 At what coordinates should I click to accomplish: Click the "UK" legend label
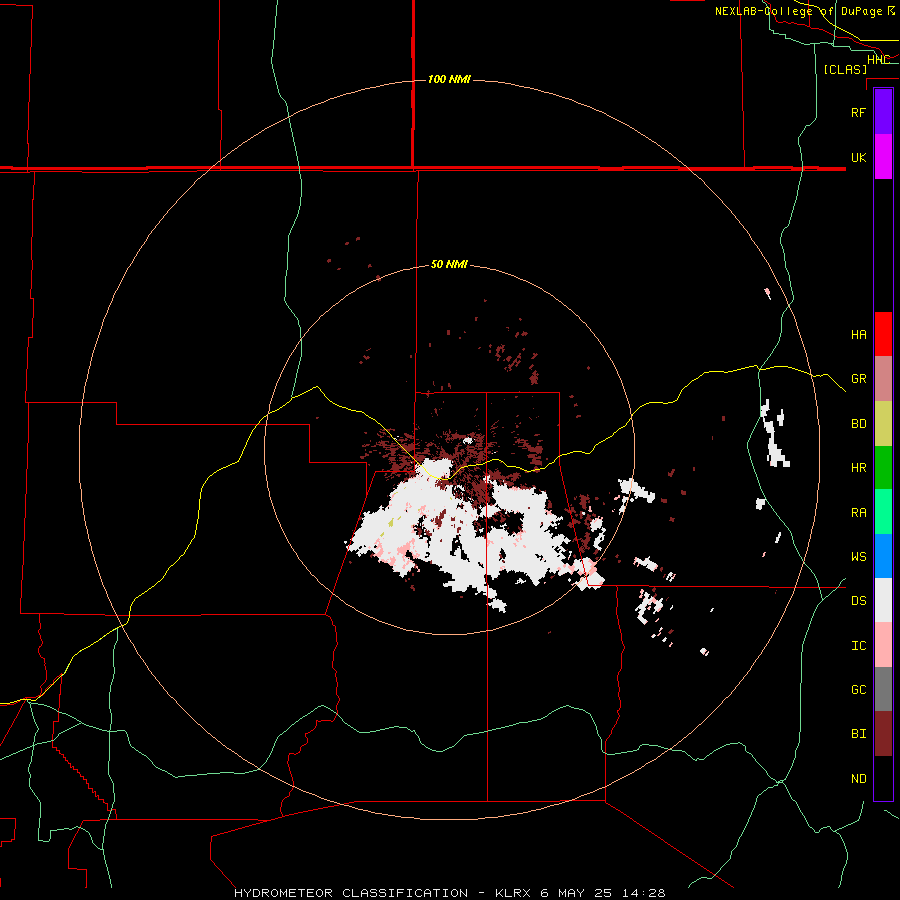858,157
